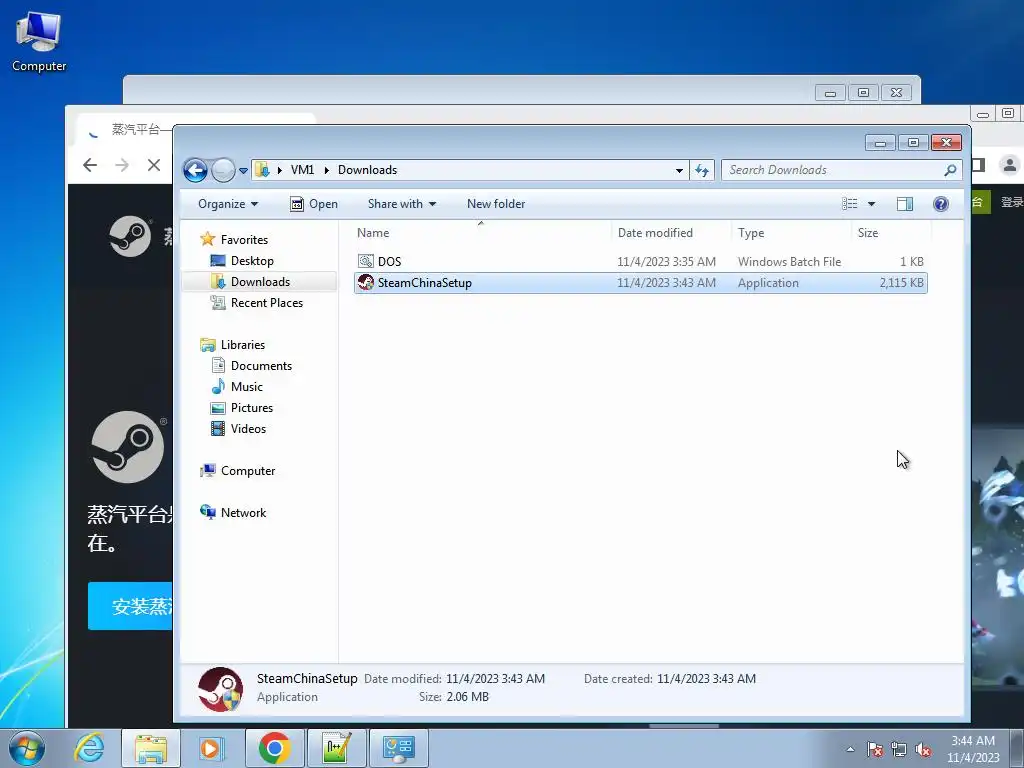Sort by Size column header
The height and width of the screenshot is (768, 1024).
(x=868, y=232)
